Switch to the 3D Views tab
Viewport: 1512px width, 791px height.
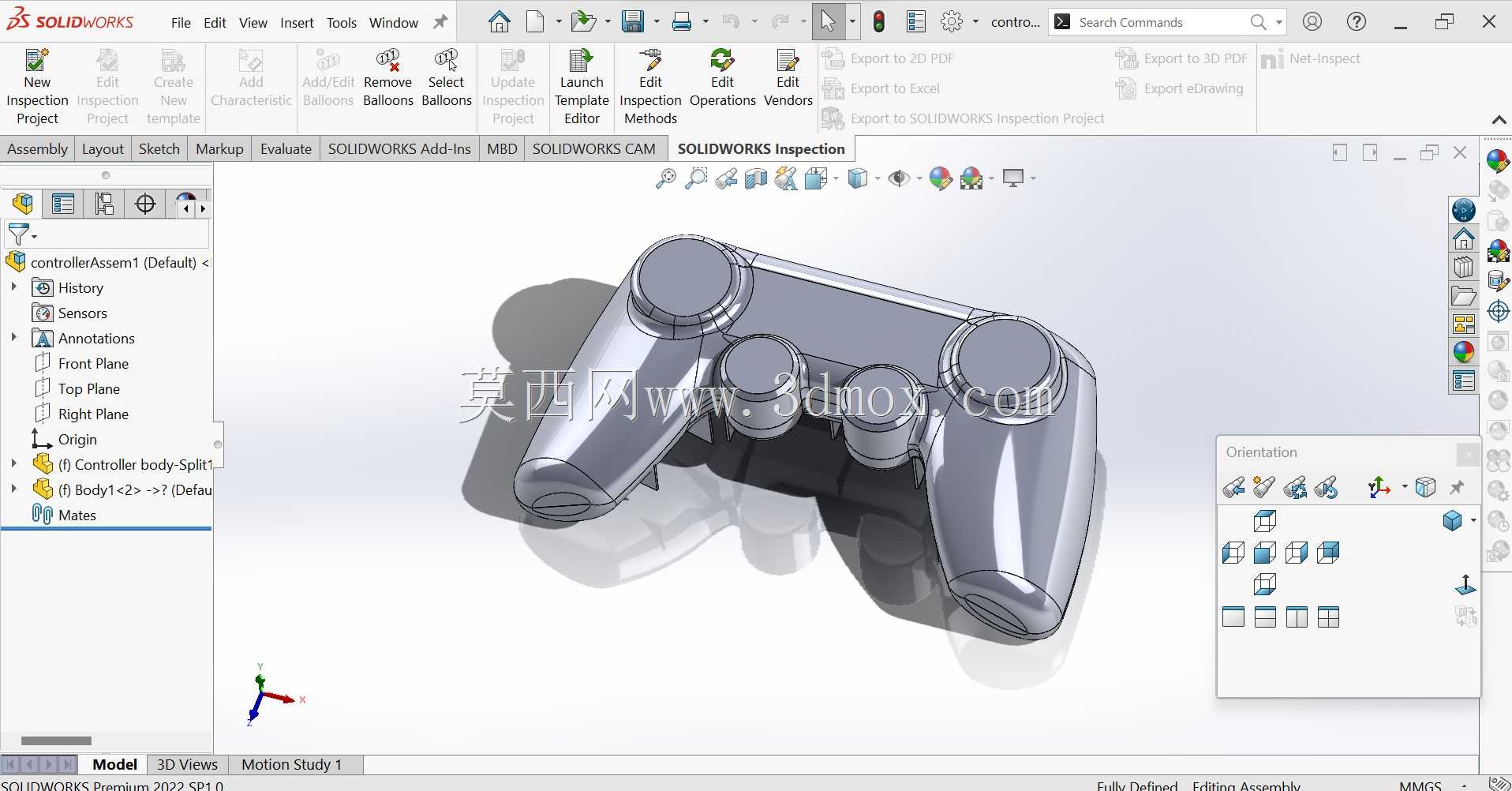[x=187, y=764]
